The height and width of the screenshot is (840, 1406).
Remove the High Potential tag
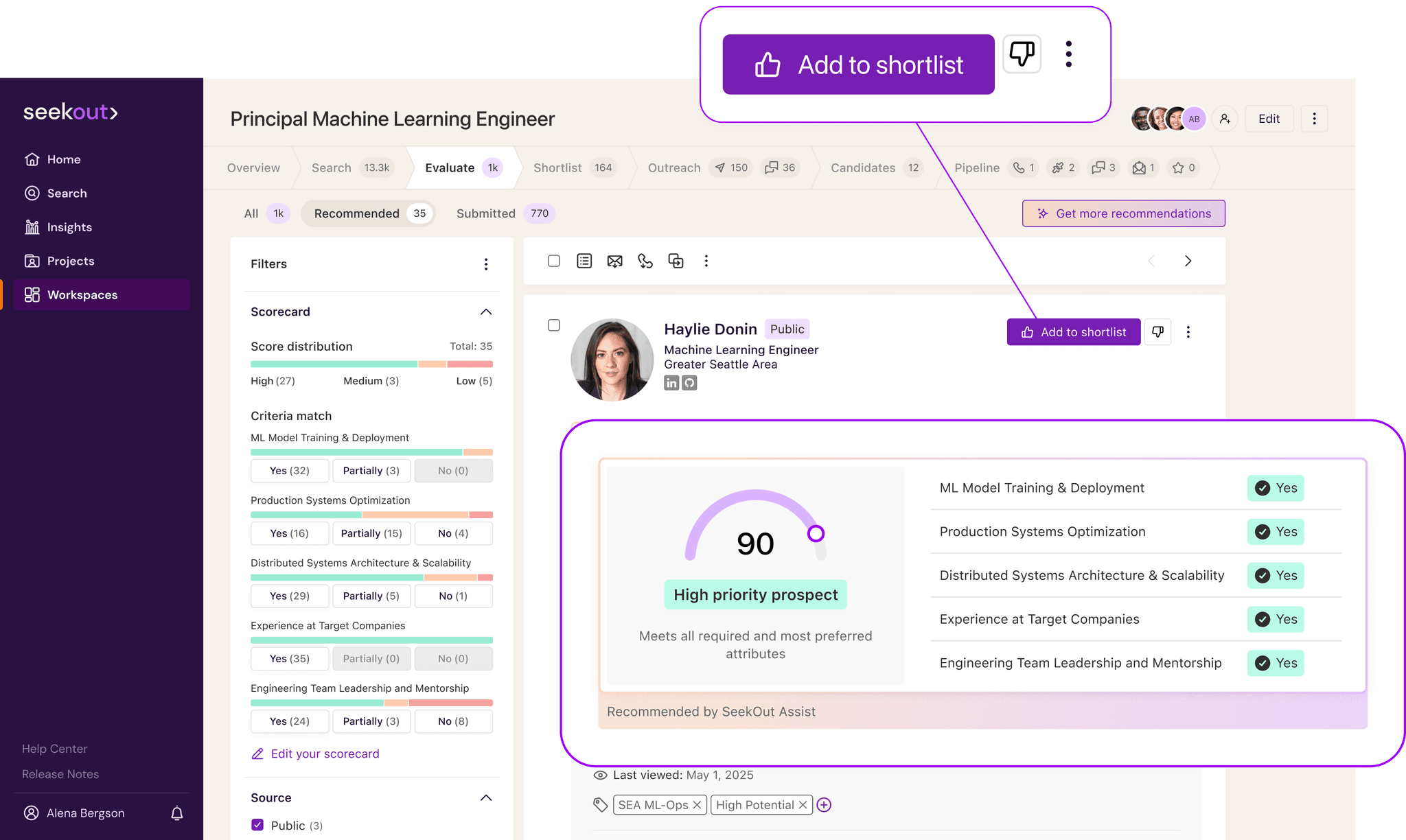[803, 805]
